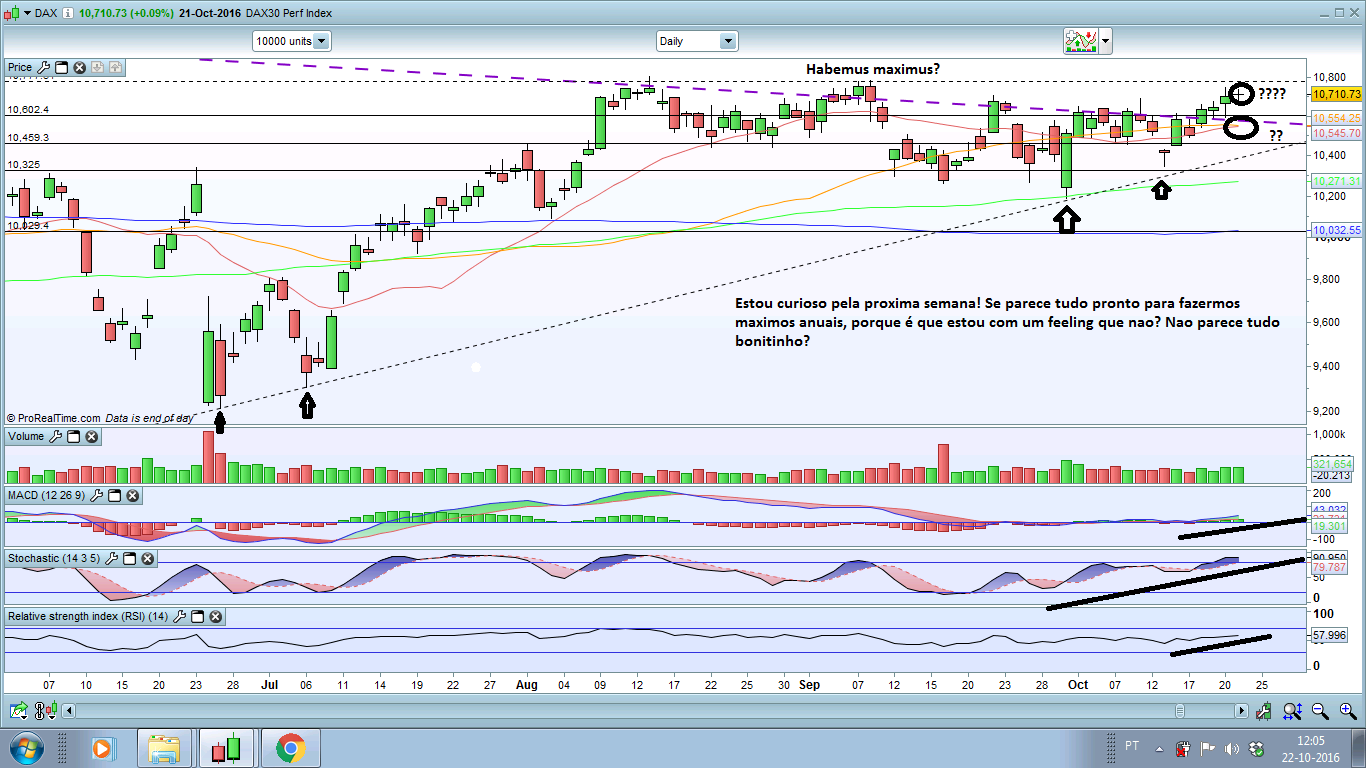The width and height of the screenshot is (1366, 768).
Task: Click the MACD (12 26 9) label
Action: (x=47, y=495)
